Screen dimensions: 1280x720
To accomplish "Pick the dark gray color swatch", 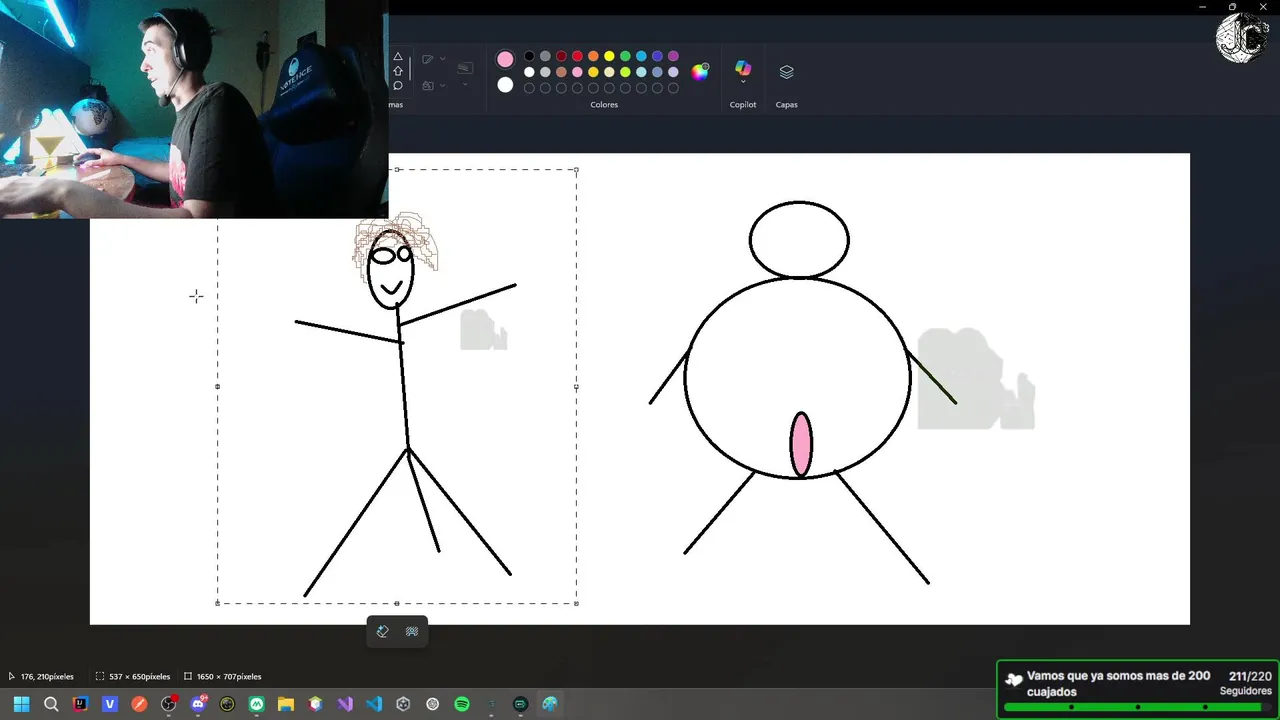I will point(545,56).
